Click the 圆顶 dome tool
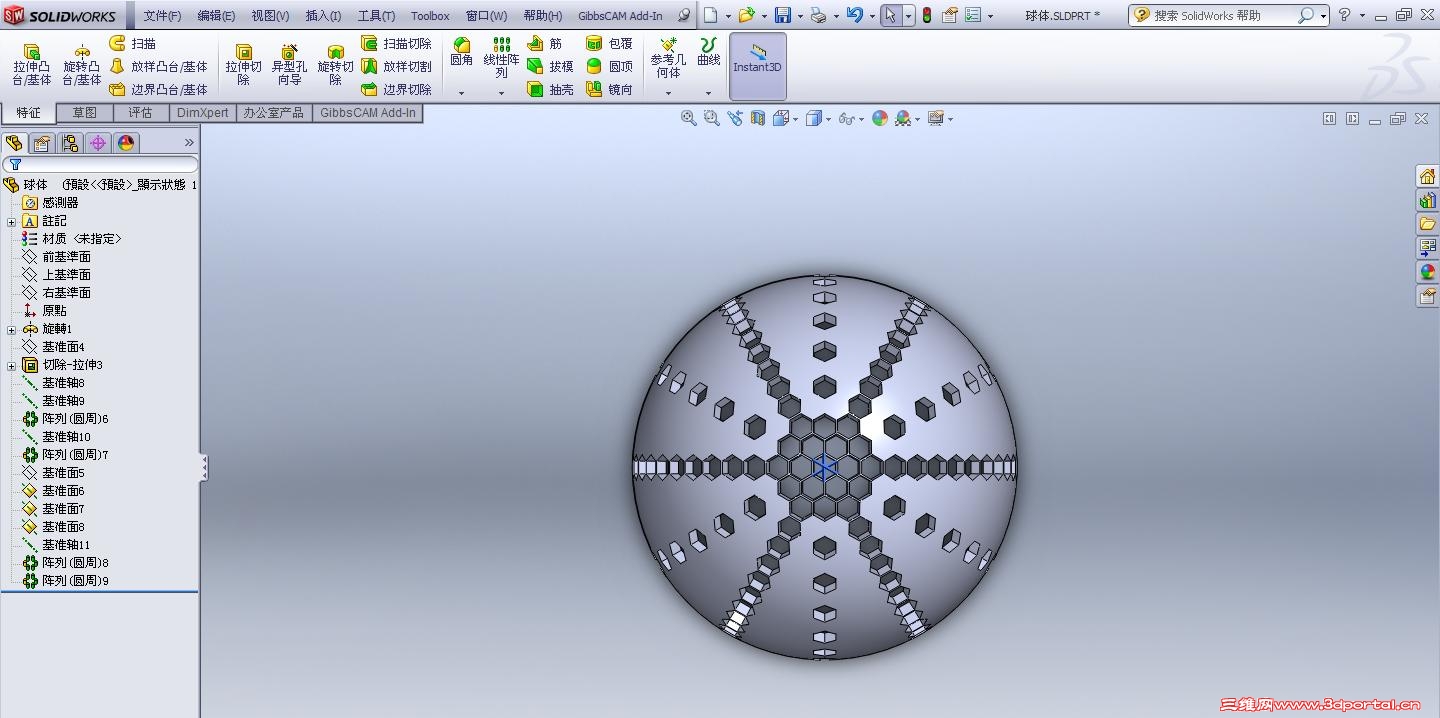Screen dimensions: 1440x718 (x=609, y=67)
